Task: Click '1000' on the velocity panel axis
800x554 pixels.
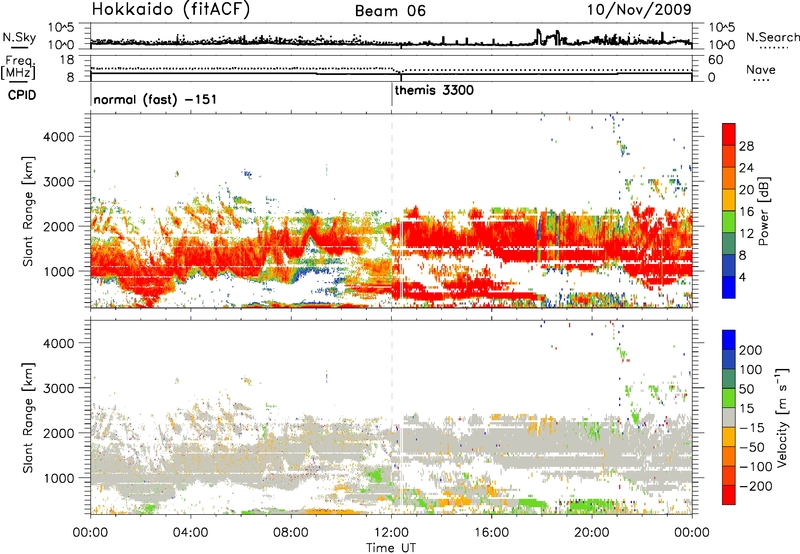Action: pyautogui.click(x=58, y=478)
